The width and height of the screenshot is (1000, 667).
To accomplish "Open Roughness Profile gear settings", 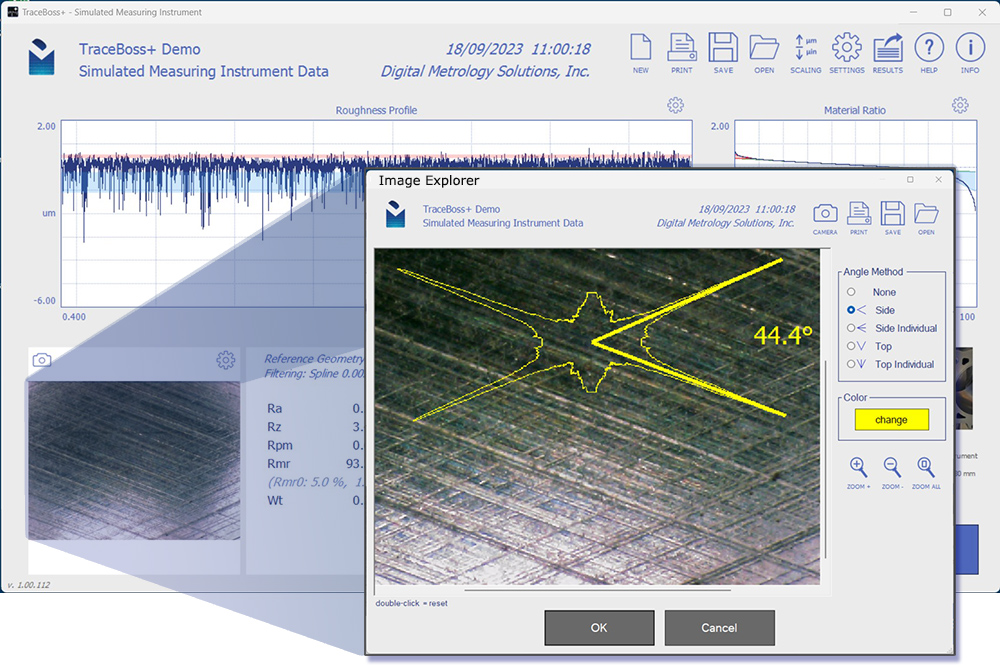I will pos(675,105).
